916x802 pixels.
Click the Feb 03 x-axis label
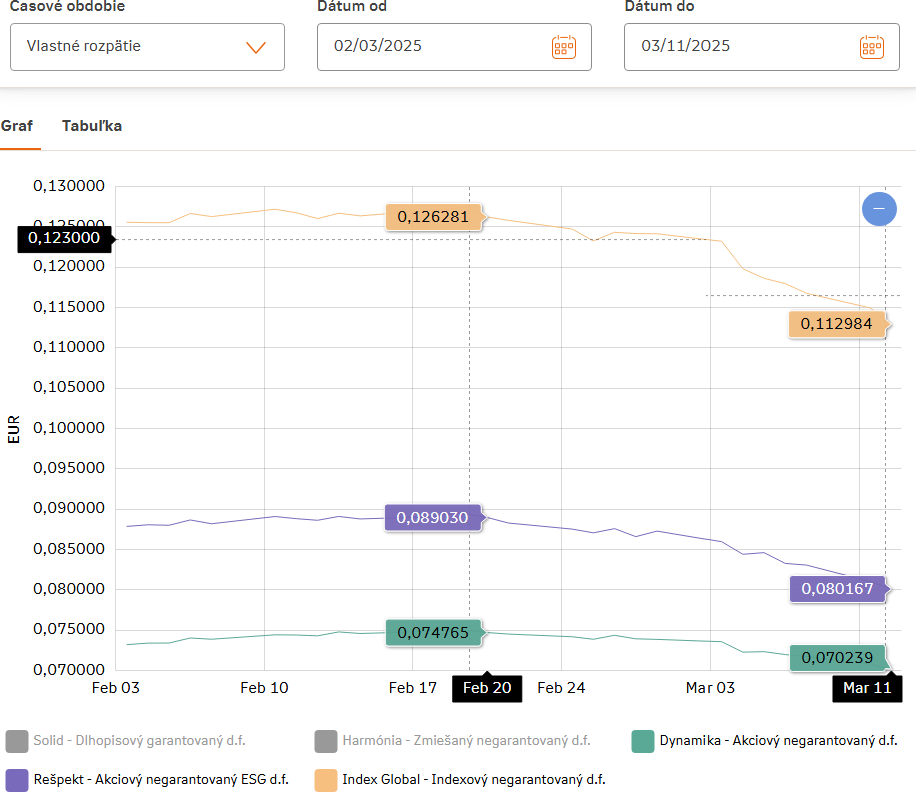pyautogui.click(x=116, y=688)
